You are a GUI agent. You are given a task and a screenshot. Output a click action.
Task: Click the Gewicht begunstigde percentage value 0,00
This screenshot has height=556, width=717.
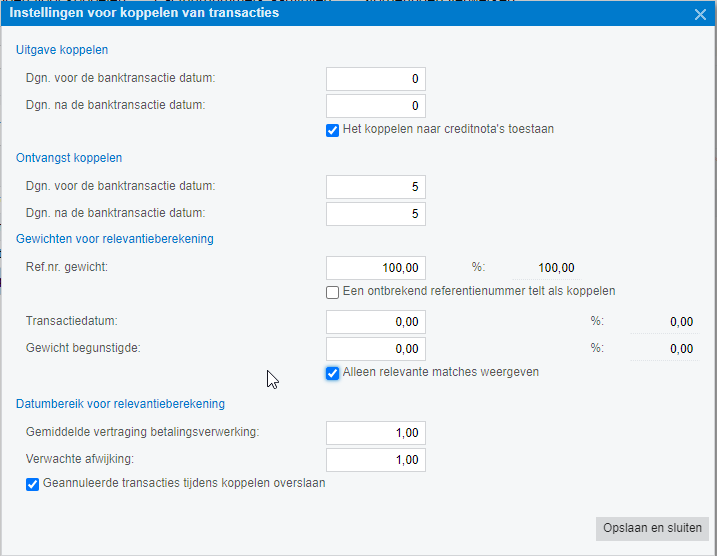coord(681,349)
